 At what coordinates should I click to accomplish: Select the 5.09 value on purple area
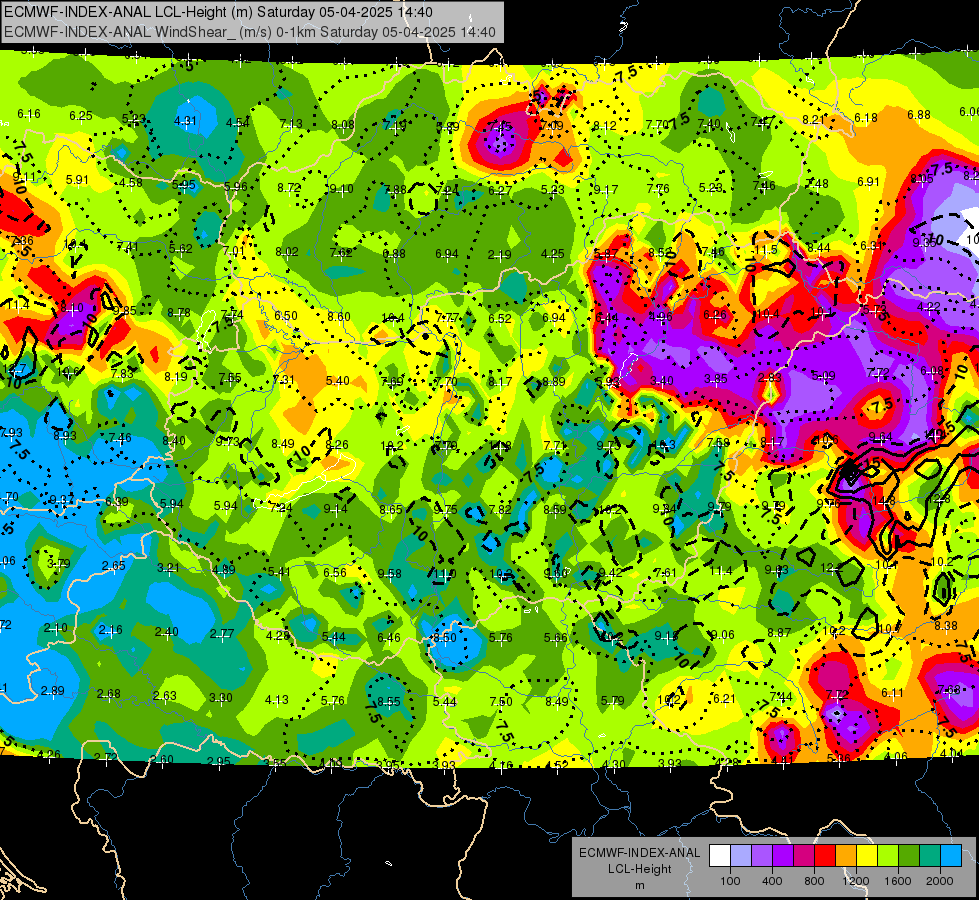824,375
